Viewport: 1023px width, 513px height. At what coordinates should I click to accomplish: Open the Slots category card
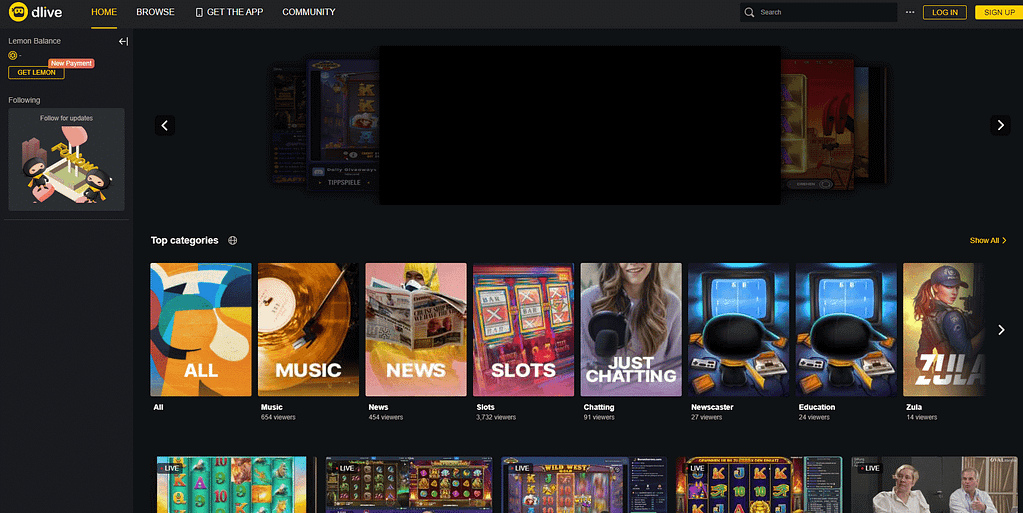(523, 330)
